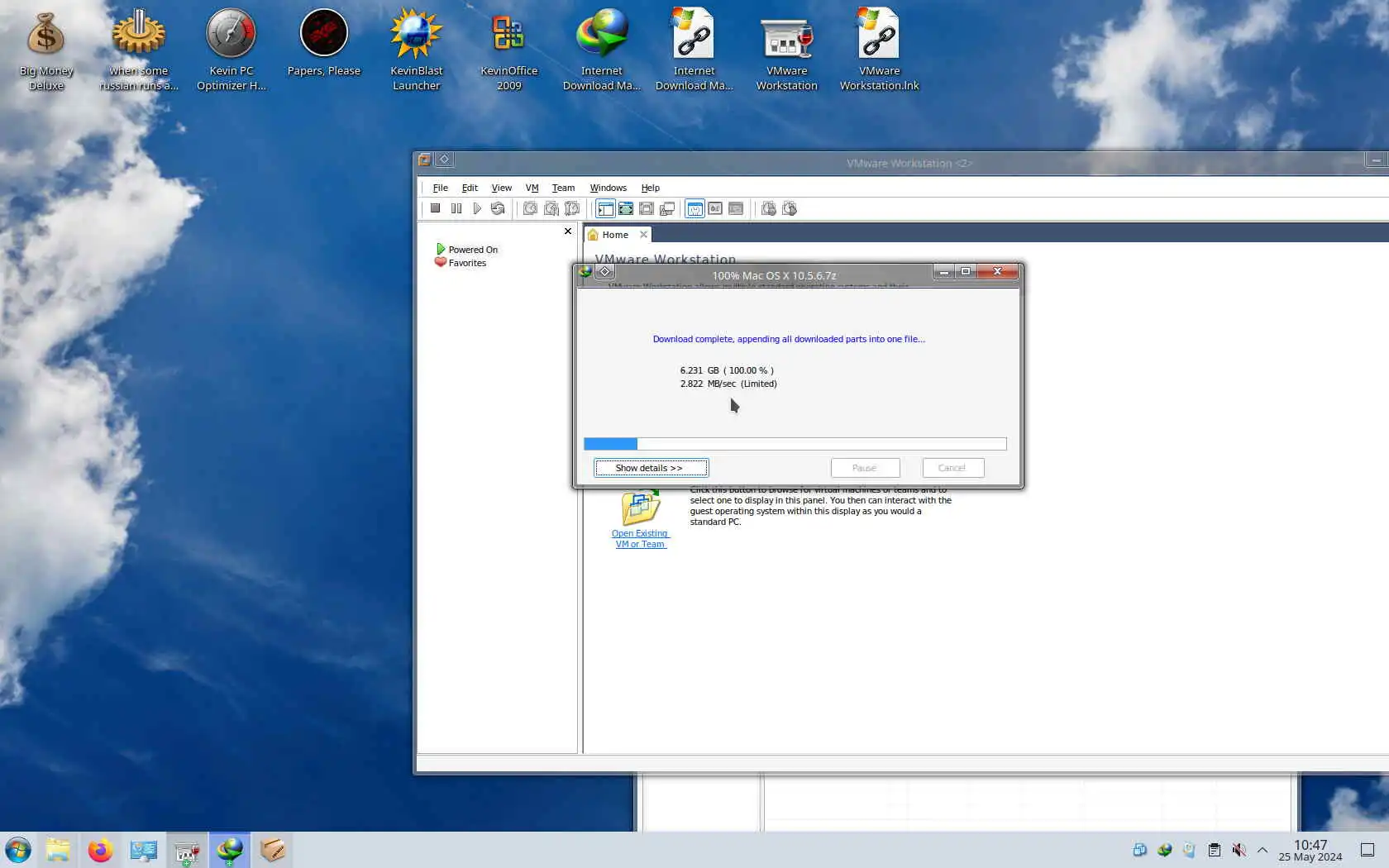The image size is (1389, 868).
Task: Open the Big Money Deluxe desktop icon
Action: pyautogui.click(x=46, y=51)
